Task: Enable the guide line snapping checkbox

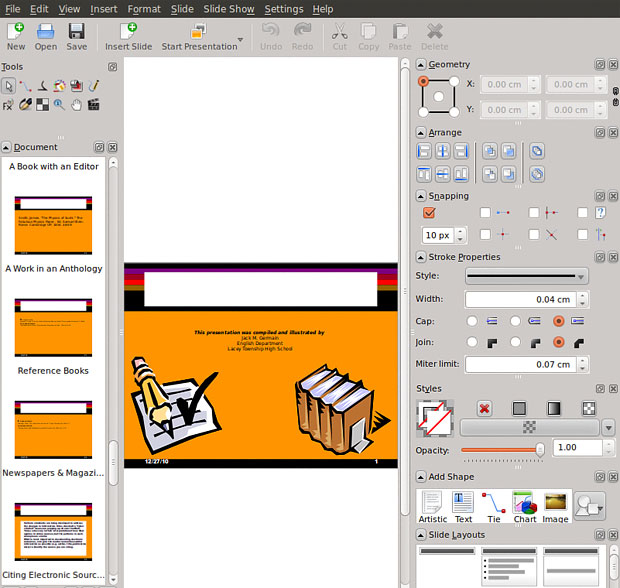Action: click(x=582, y=235)
